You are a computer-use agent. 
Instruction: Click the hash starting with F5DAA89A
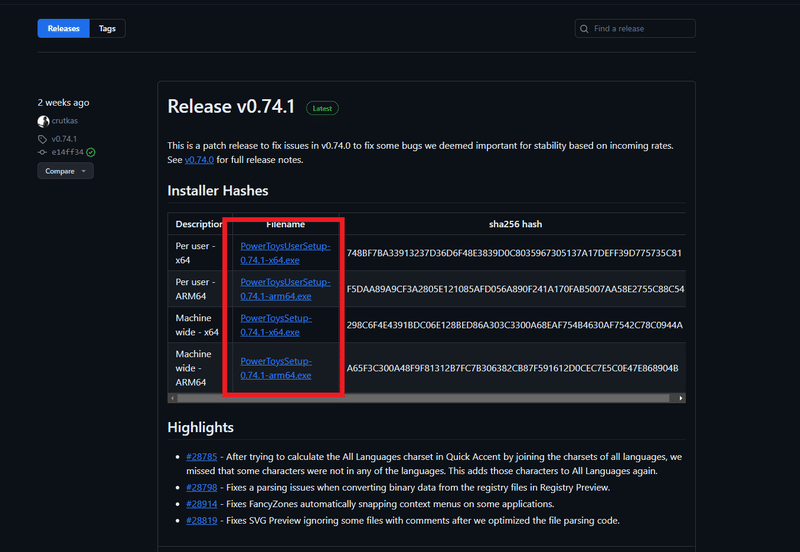515,289
